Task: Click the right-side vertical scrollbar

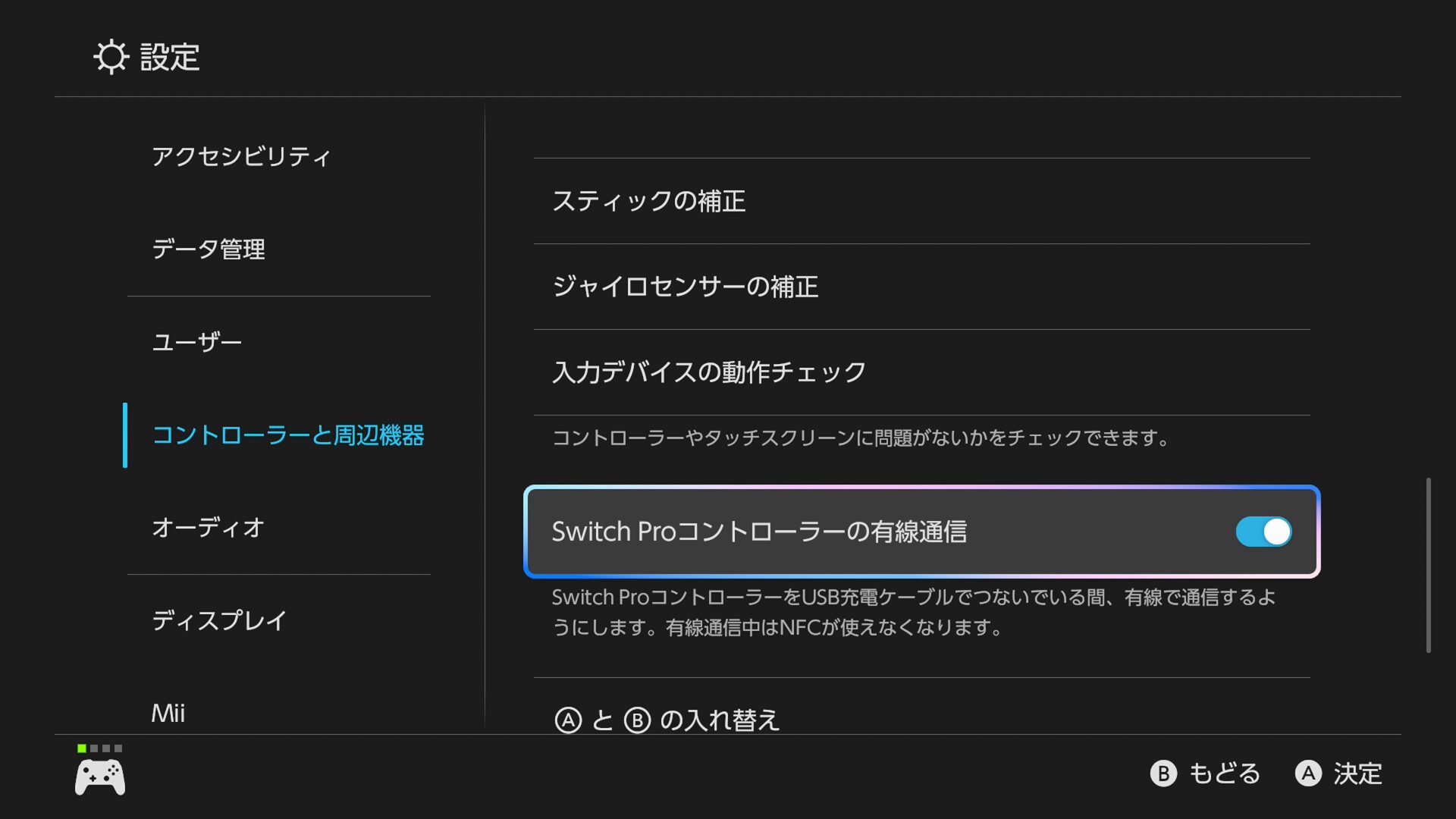Action: coord(1429,565)
